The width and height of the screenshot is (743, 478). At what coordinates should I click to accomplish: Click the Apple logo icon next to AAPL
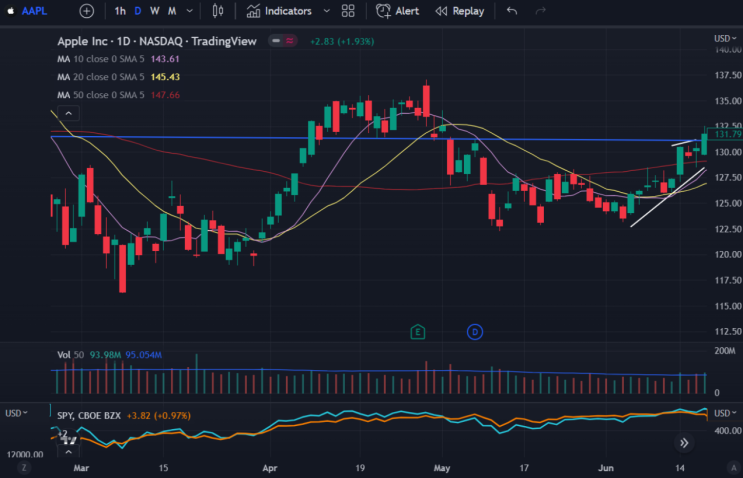click(10, 11)
